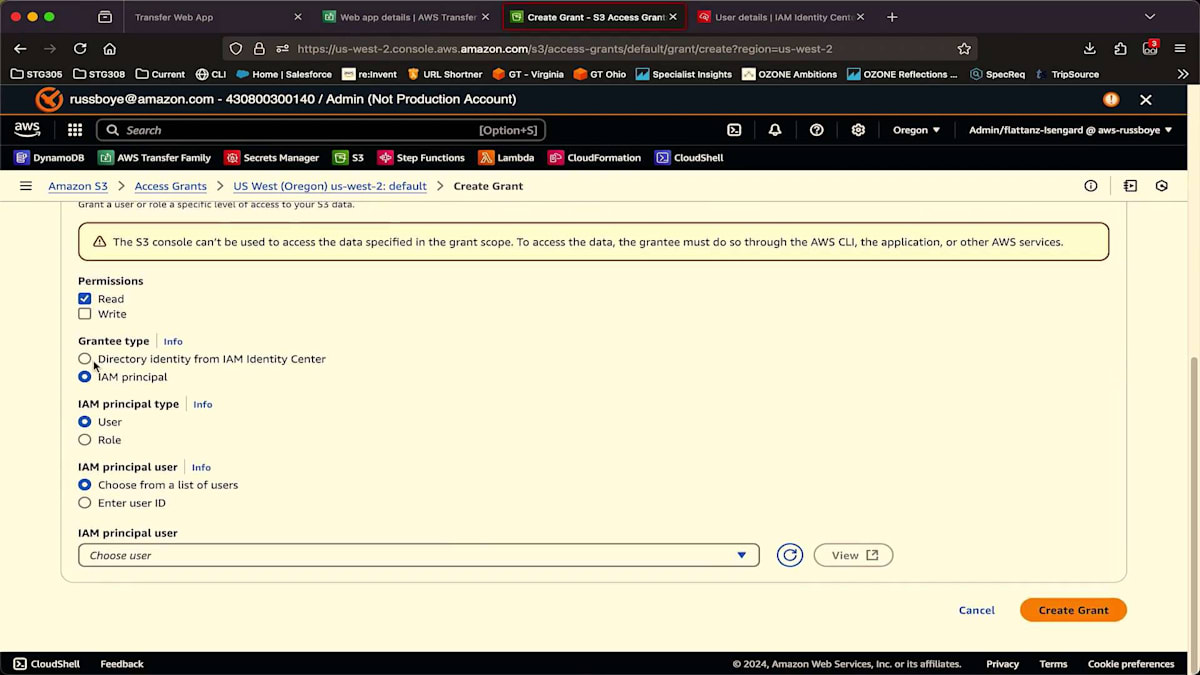Check the Write permission checkbox
The width and height of the screenshot is (1200, 675).
click(85, 314)
